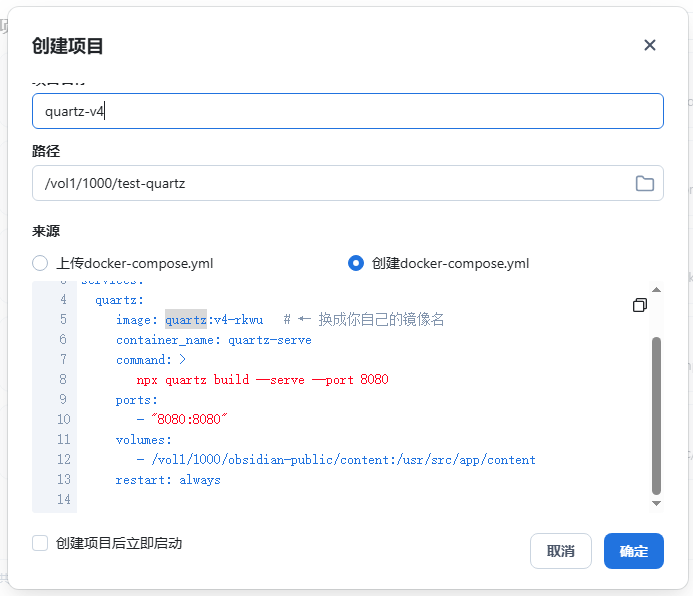This screenshot has height=596, width=693.
Task: Copy compose content with the copy icon
Action: click(x=640, y=305)
